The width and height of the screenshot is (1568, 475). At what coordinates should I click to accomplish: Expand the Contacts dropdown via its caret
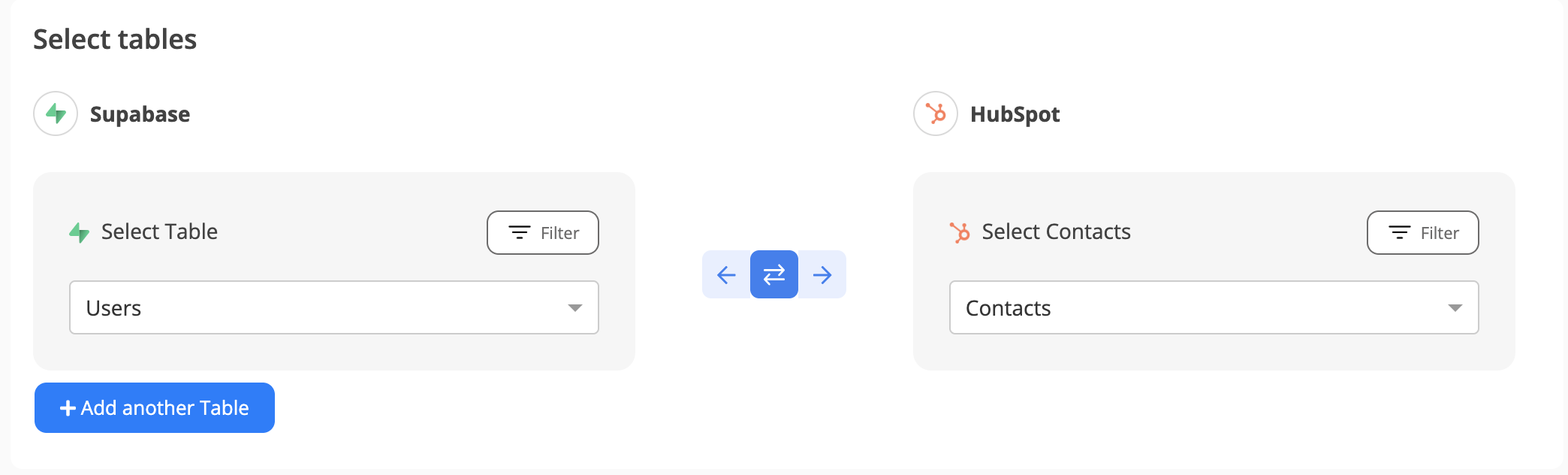click(1455, 308)
